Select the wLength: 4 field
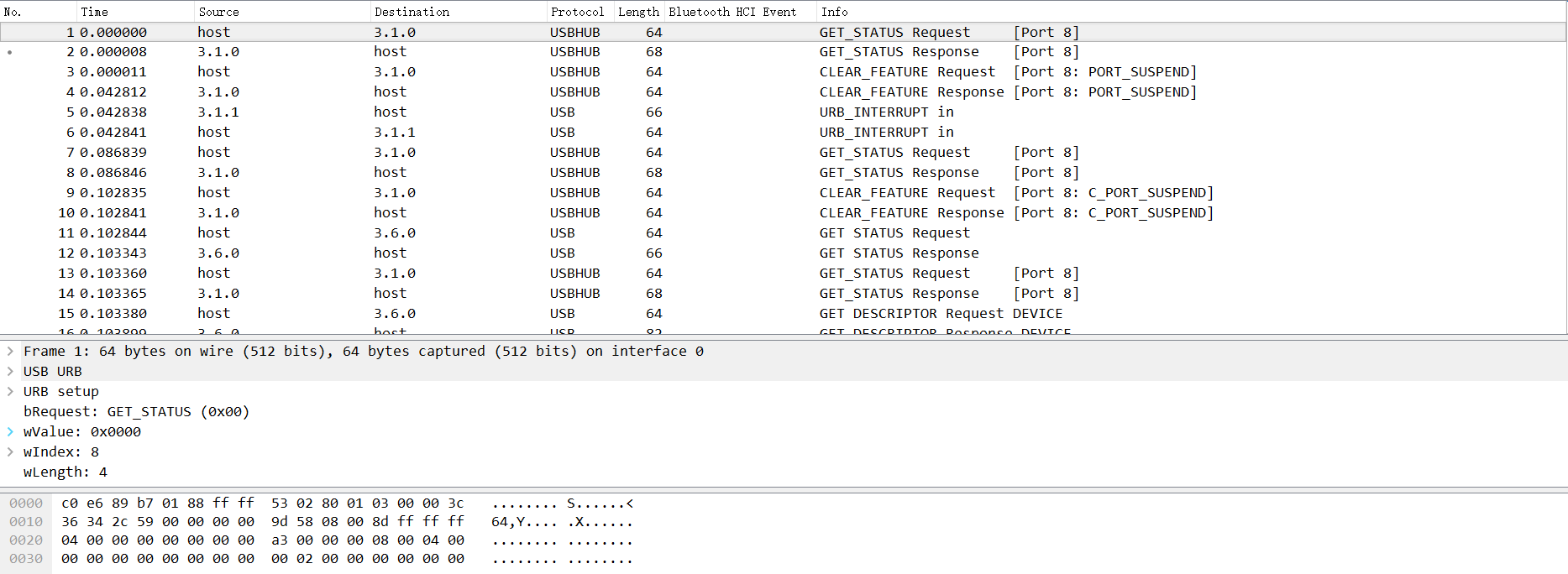The image size is (1568, 574). tap(66, 472)
